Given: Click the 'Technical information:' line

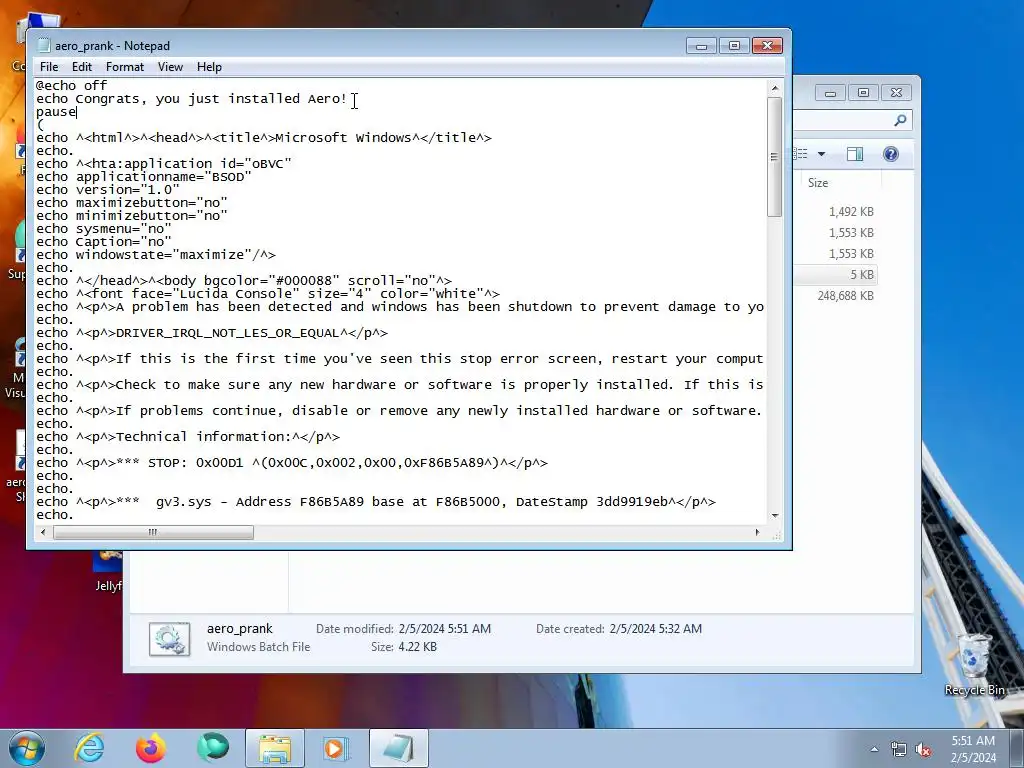Looking at the screenshot, I should pyautogui.click(x=188, y=437).
